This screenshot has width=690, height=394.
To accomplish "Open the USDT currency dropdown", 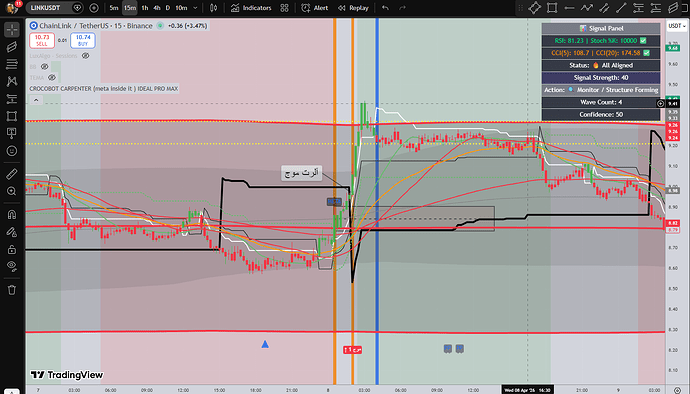I will 677,26.
